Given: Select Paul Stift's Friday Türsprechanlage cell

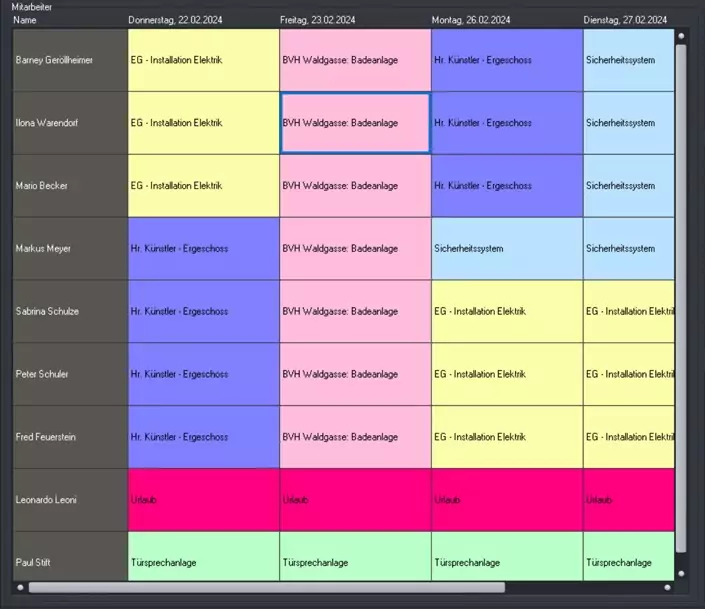Looking at the screenshot, I should (x=355, y=556).
